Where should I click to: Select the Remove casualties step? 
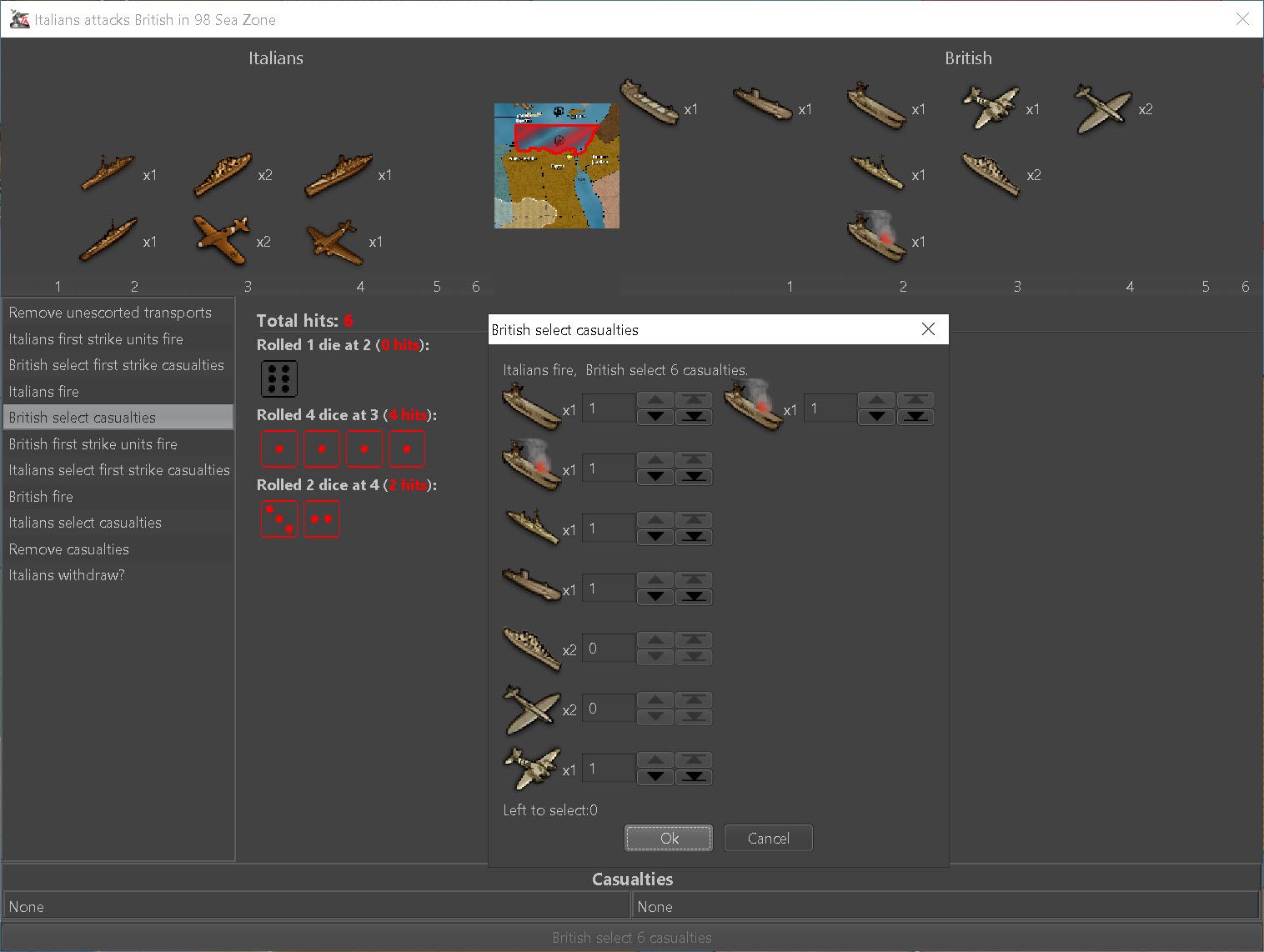coord(118,549)
